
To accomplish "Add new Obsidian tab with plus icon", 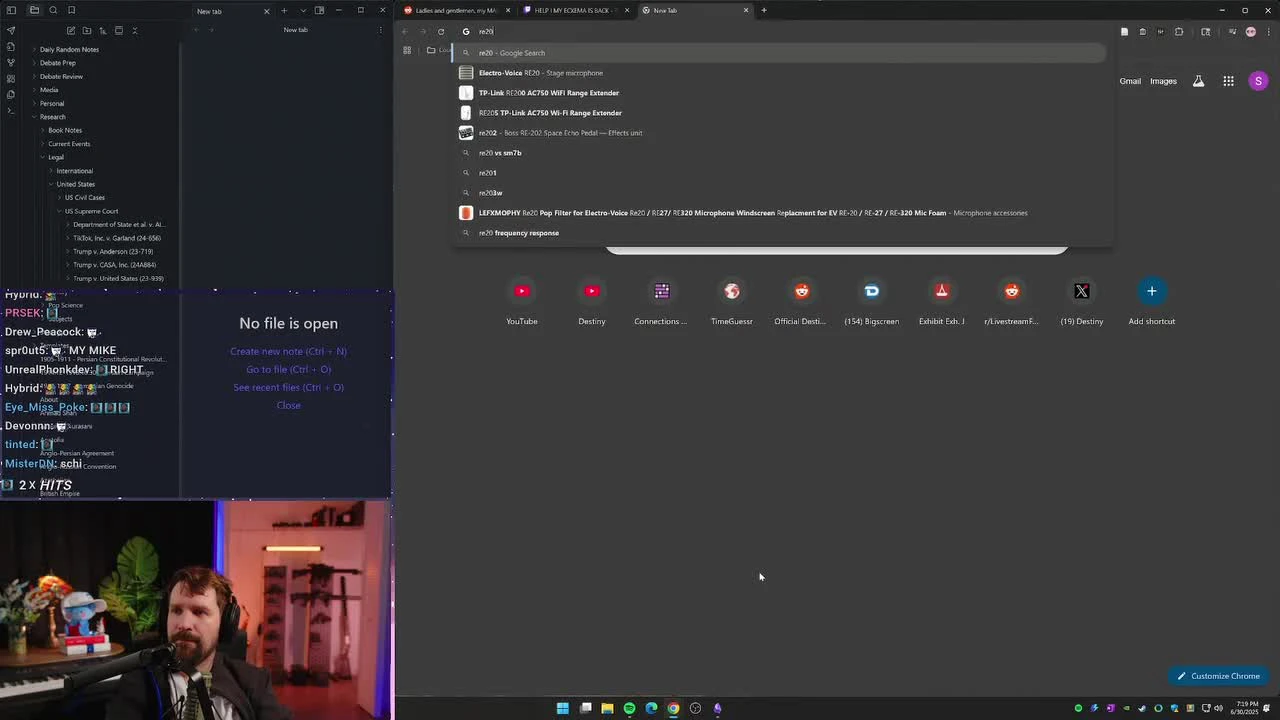I will (284, 10).
